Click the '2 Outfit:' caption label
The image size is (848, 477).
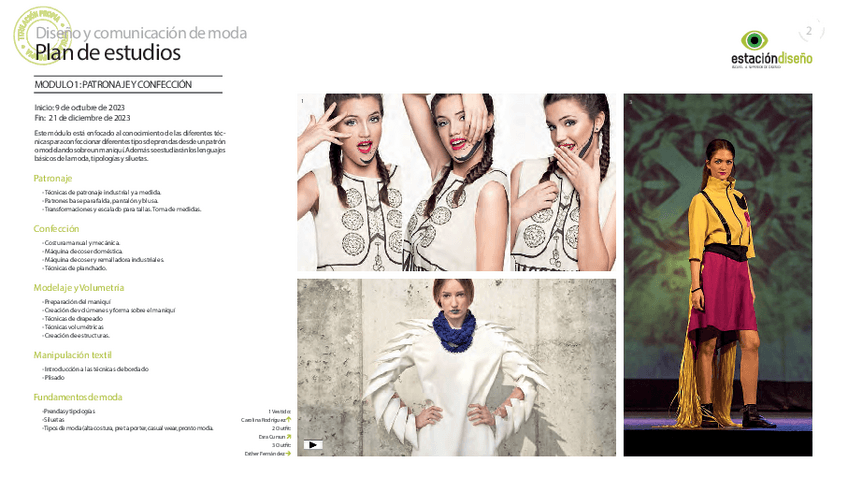281,428
